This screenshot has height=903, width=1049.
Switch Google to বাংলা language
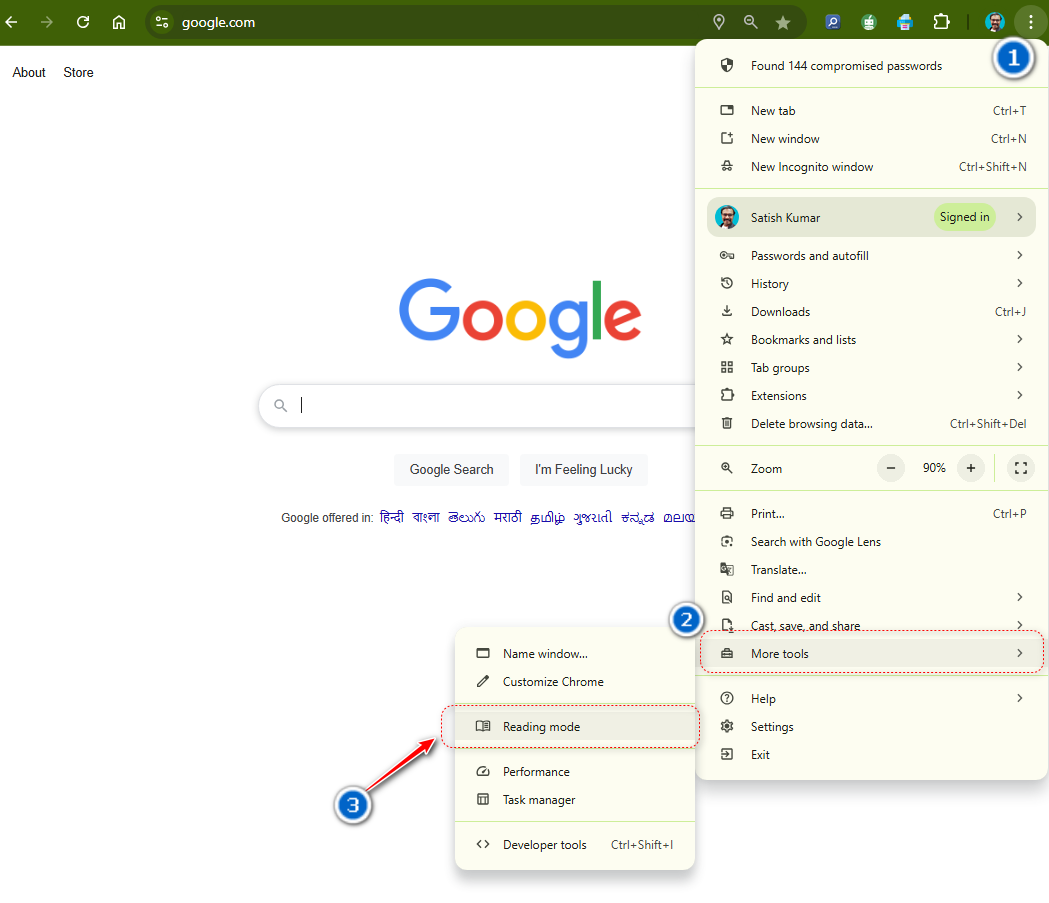(426, 517)
